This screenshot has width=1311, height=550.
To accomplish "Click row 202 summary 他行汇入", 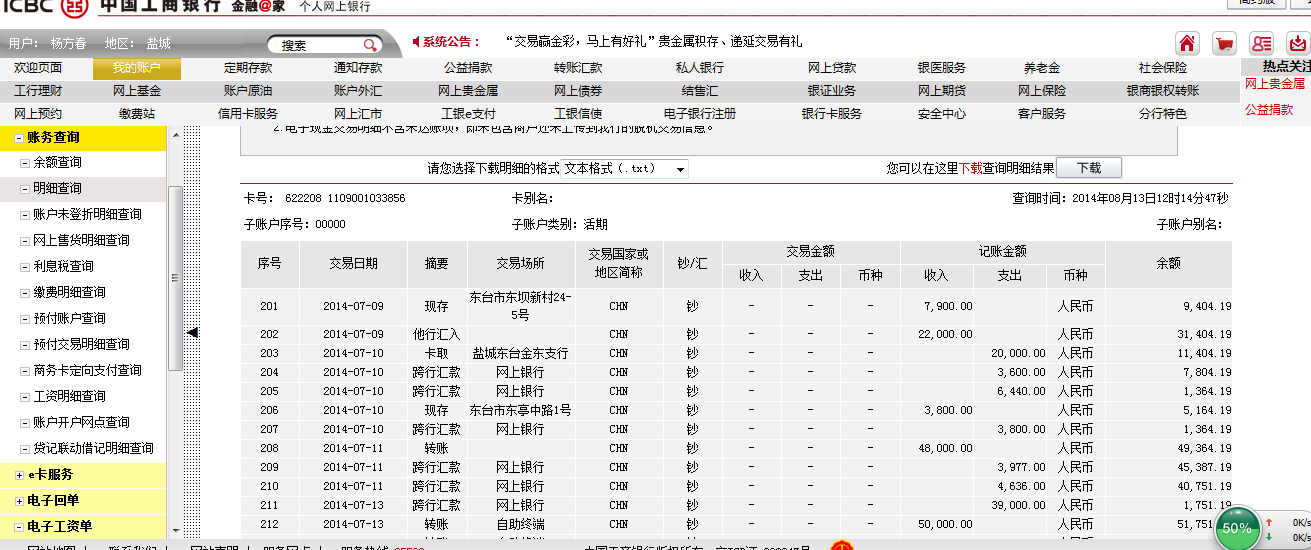I will (x=437, y=334).
